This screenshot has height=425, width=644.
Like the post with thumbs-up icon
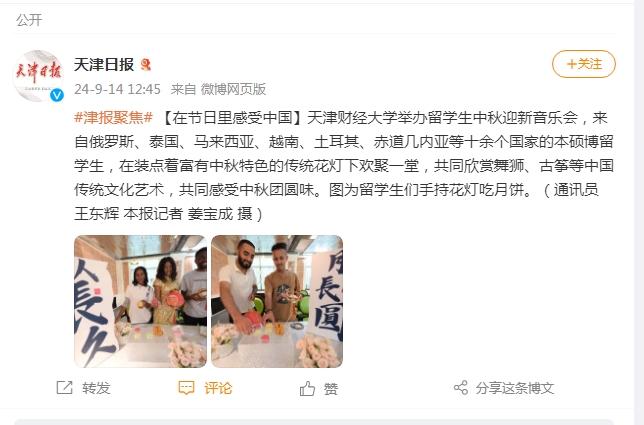[x=307, y=388]
